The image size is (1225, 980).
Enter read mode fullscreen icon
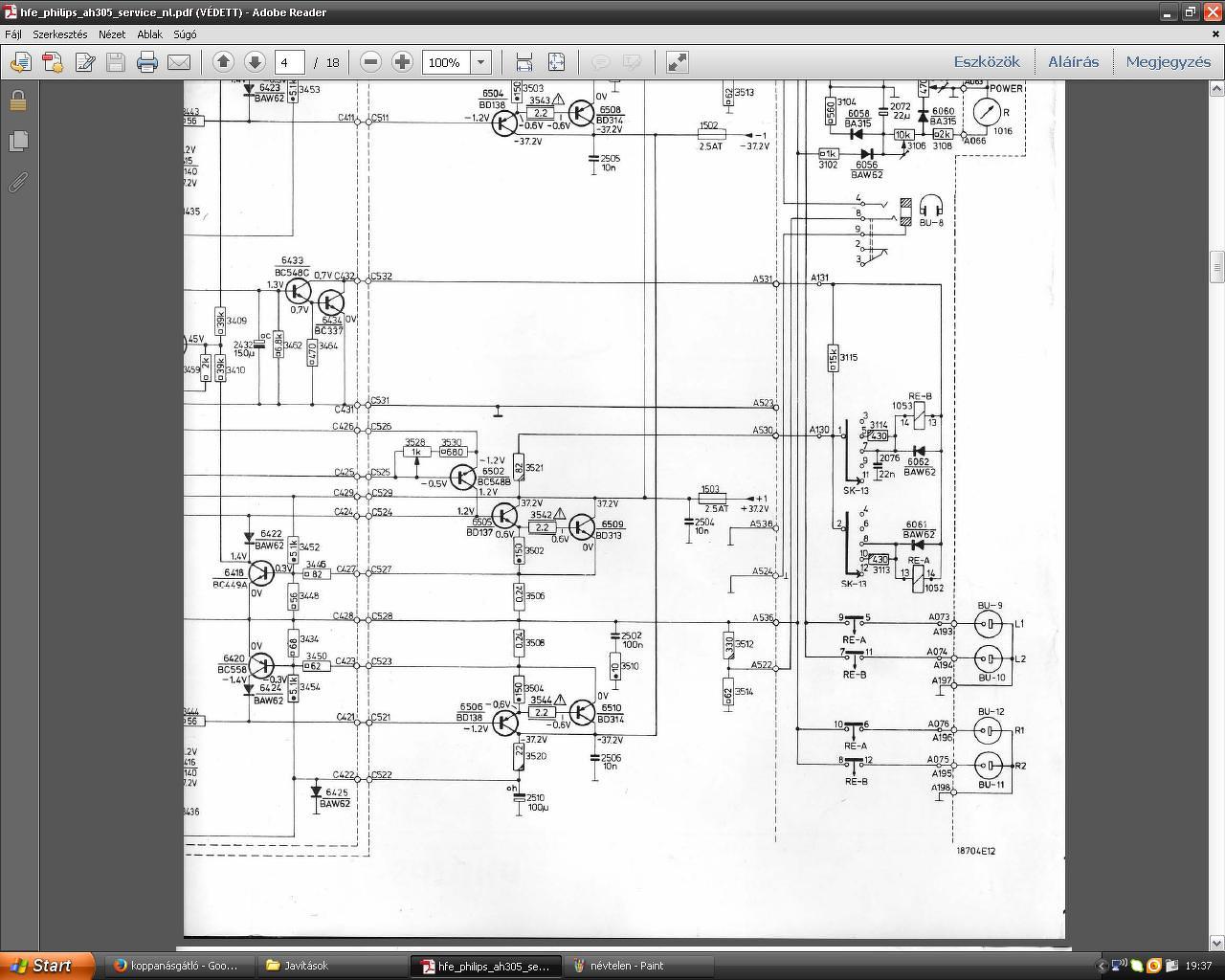(x=678, y=62)
